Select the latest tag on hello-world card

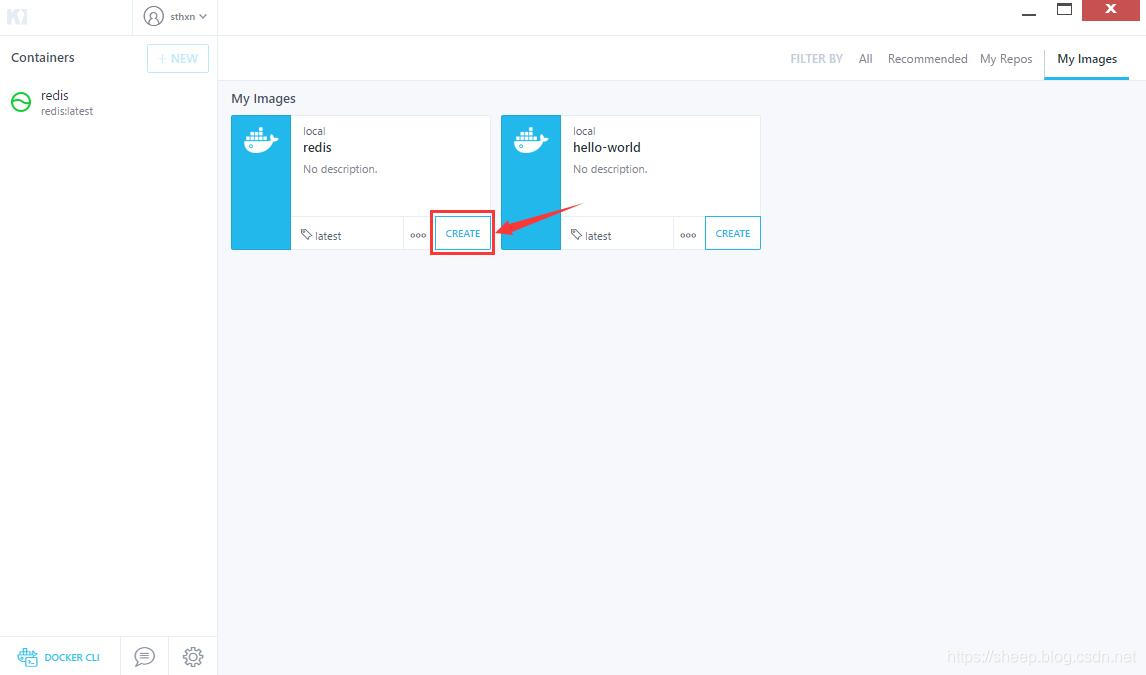tap(591, 235)
